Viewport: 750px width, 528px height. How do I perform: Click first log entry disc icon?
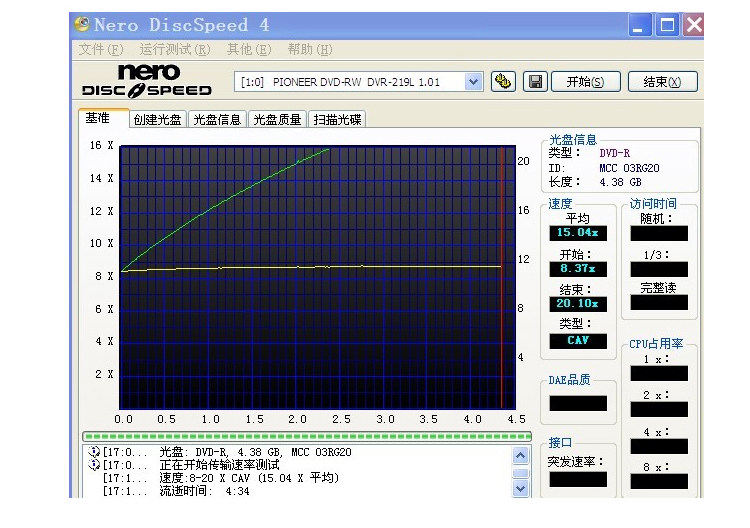point(94,451)
